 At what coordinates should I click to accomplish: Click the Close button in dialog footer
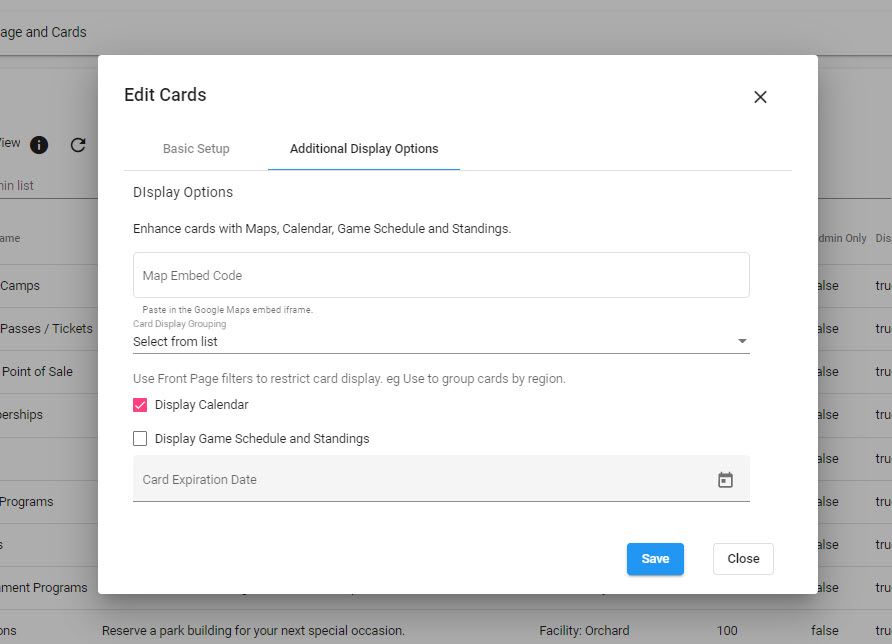[x=743, y=559]
